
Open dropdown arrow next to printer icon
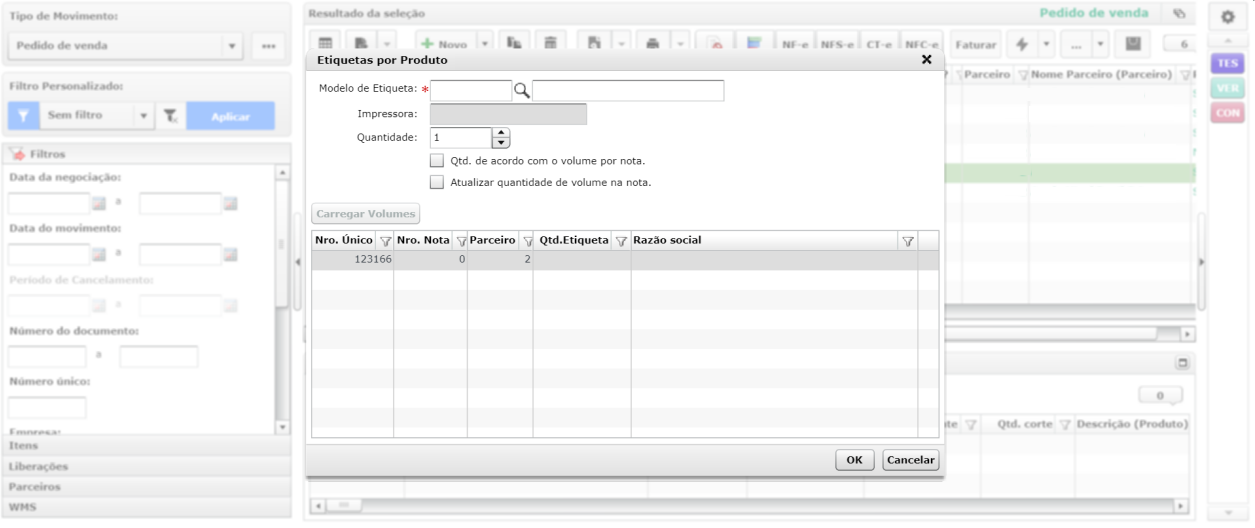click(680, 44)
